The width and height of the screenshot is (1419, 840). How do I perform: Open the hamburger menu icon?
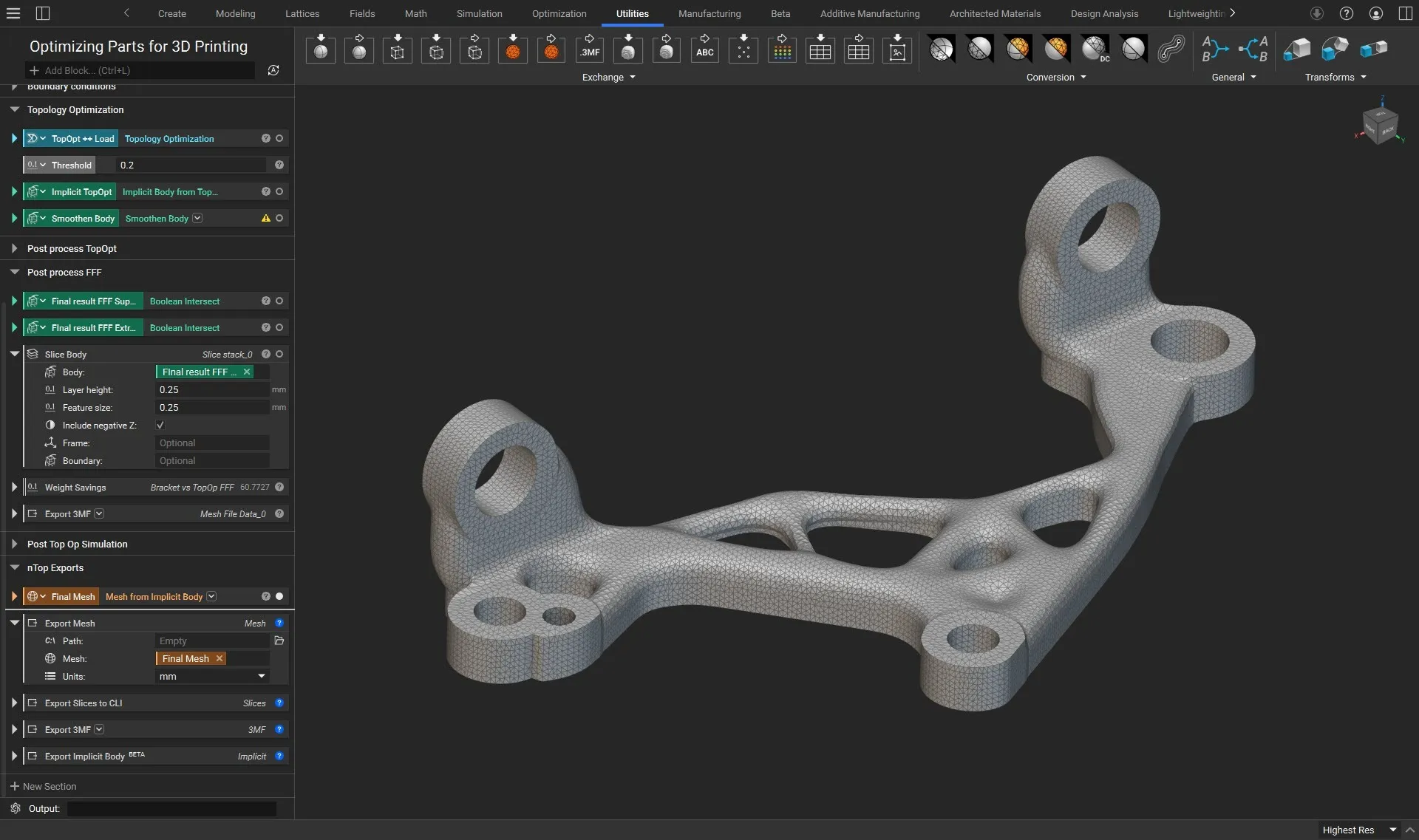(13, 13)
